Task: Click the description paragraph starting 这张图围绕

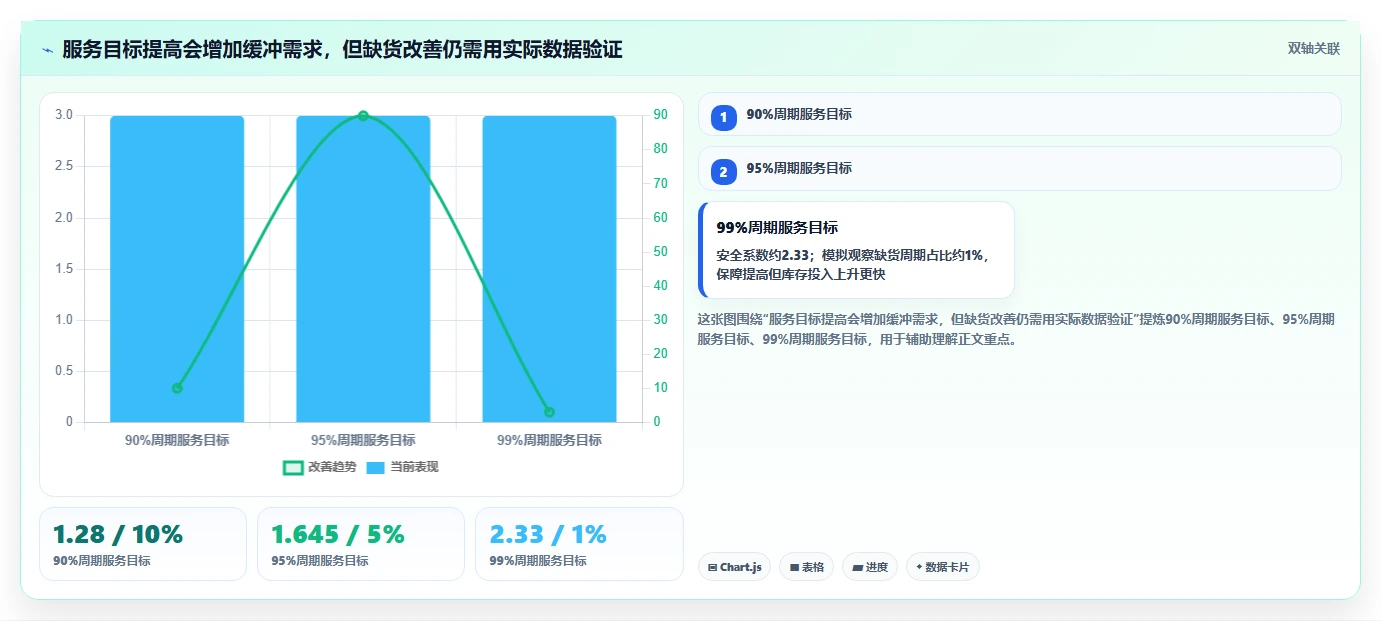Action: (x=1016, y=329)
